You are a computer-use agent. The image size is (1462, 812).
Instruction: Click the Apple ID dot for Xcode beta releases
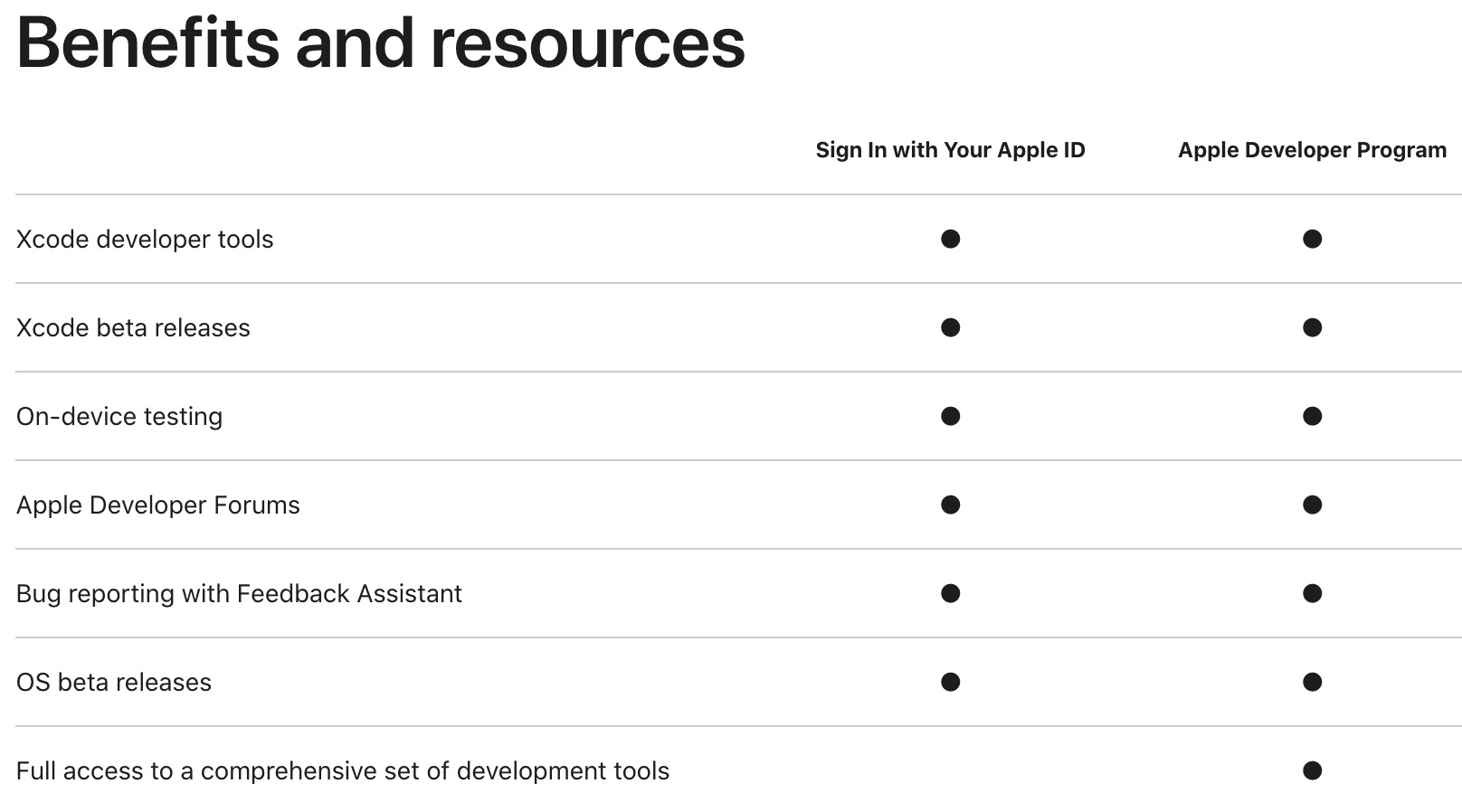[x=950, y=327]
